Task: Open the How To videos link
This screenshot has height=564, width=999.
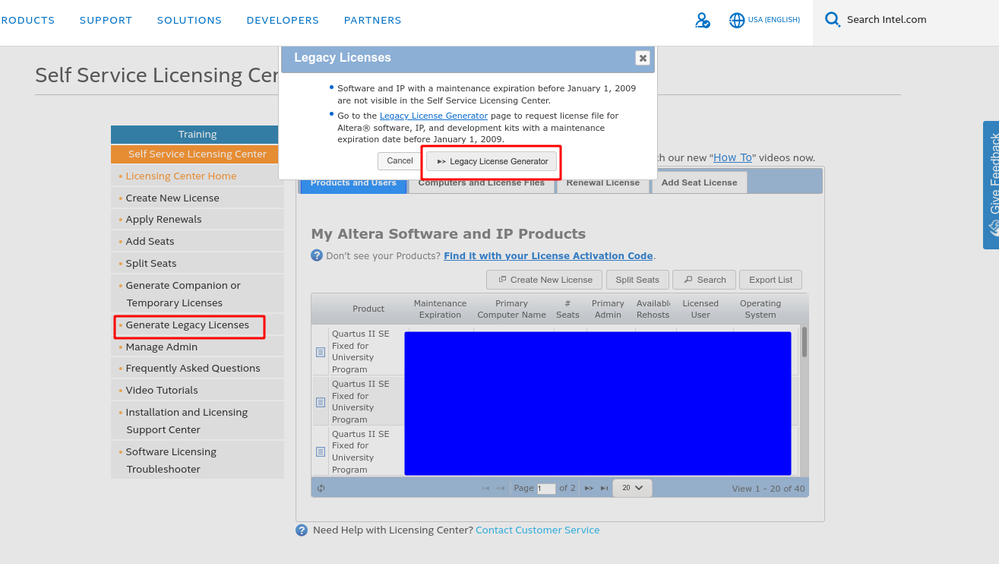Action: (x=732, y=157)
